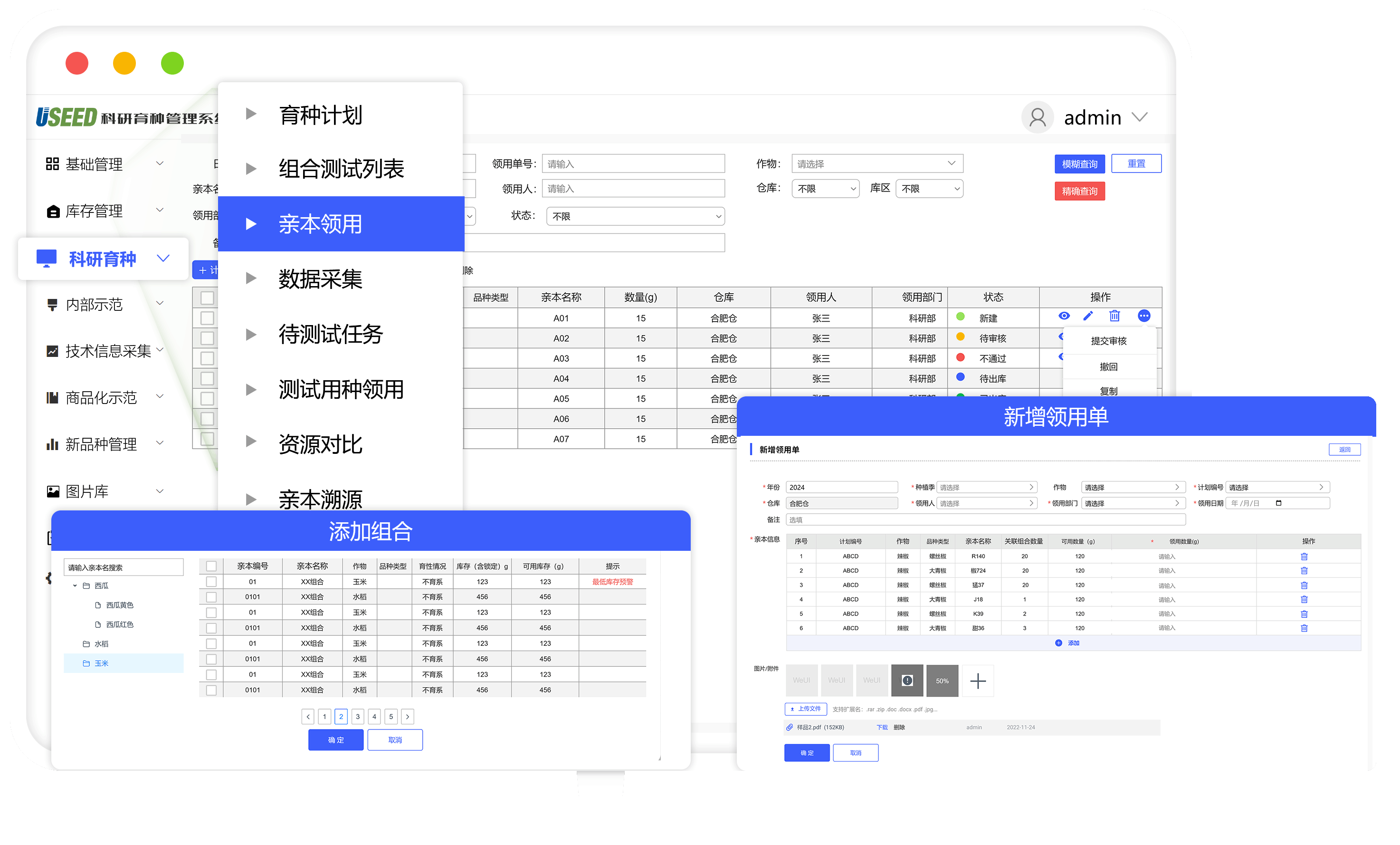Click the 新品种管理 bar chart icon
The height and width of the screenshot is (845, 1400).
point(52,444)
